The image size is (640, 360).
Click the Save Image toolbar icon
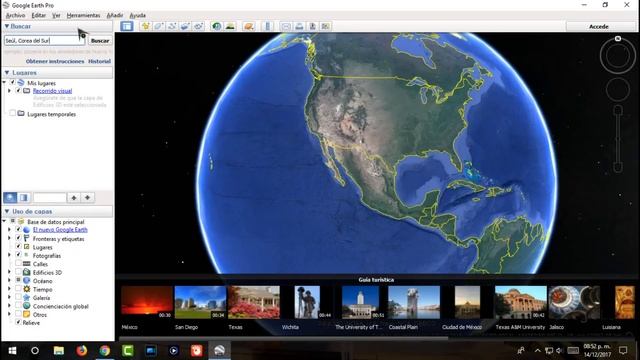pos(312,26)
